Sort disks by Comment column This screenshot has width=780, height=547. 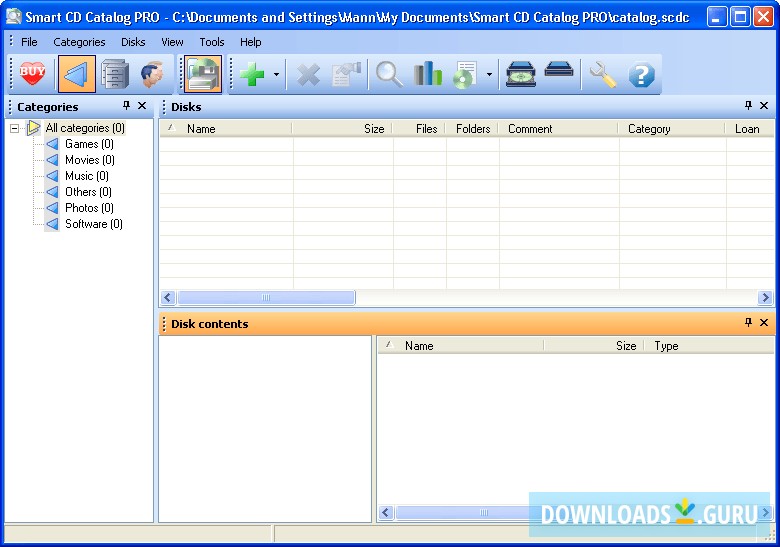[559, 129]
